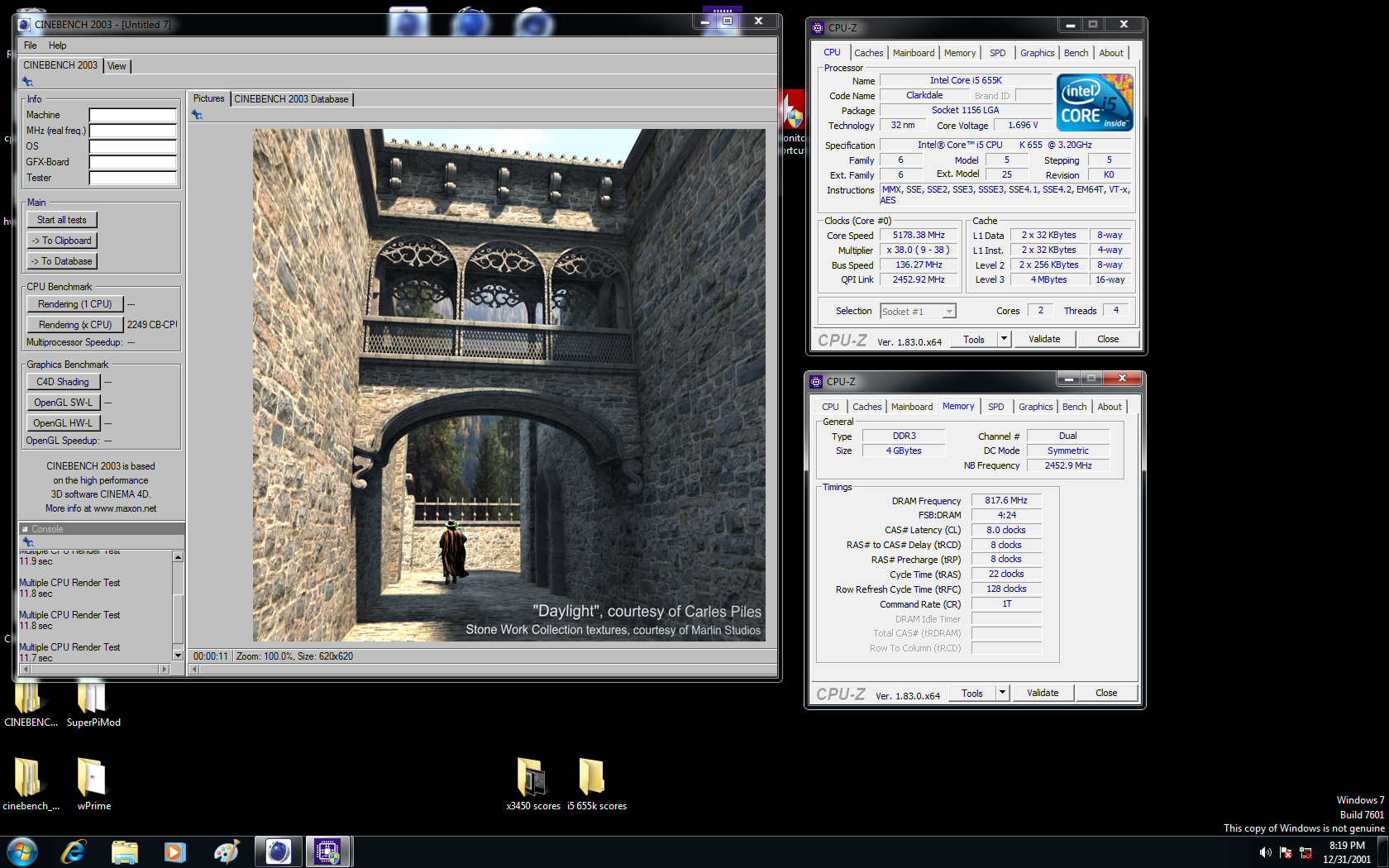The width and height of the screenshot is (1389, 868).
Task: Open CINEBENCH 2003 Database tab
Action: point(291,99)
